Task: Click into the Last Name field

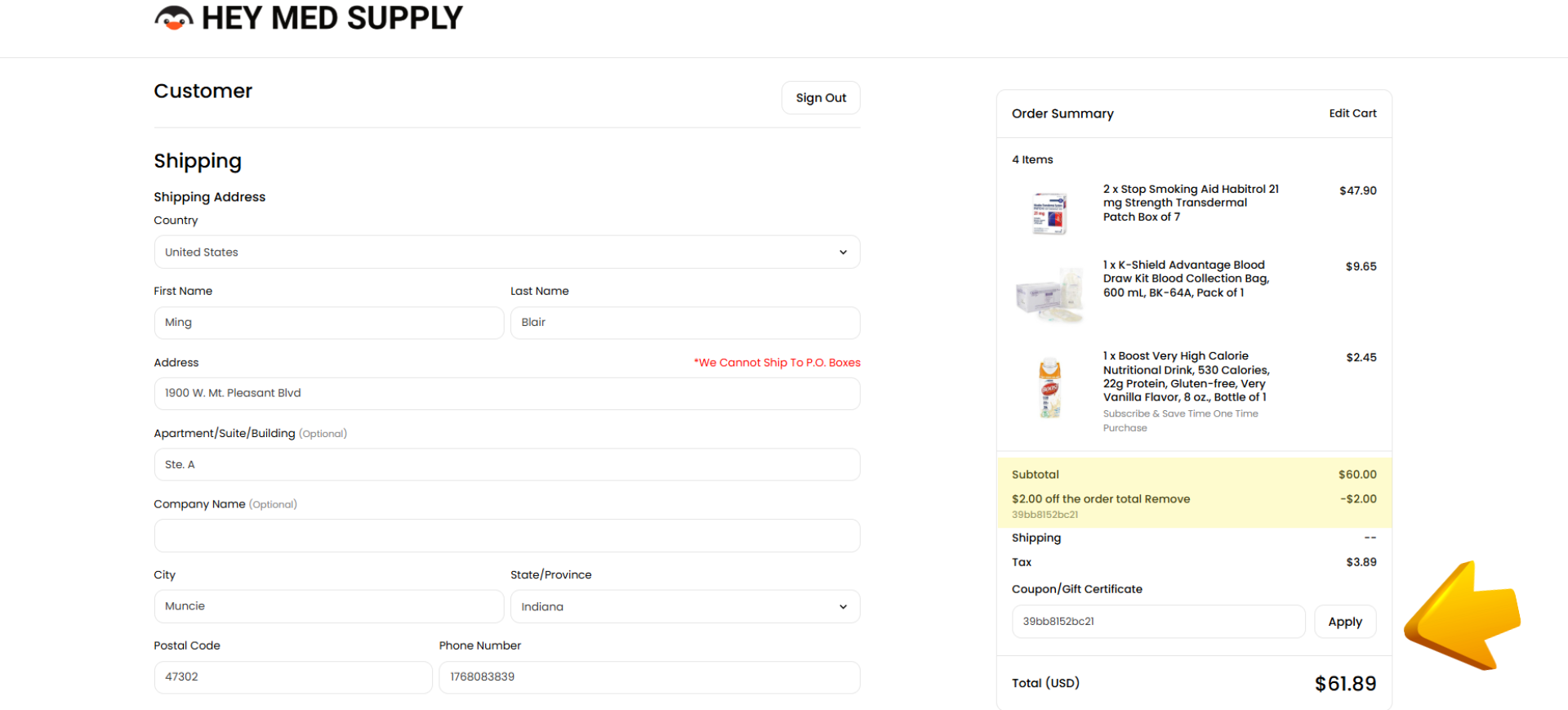Action: [684, 323]
